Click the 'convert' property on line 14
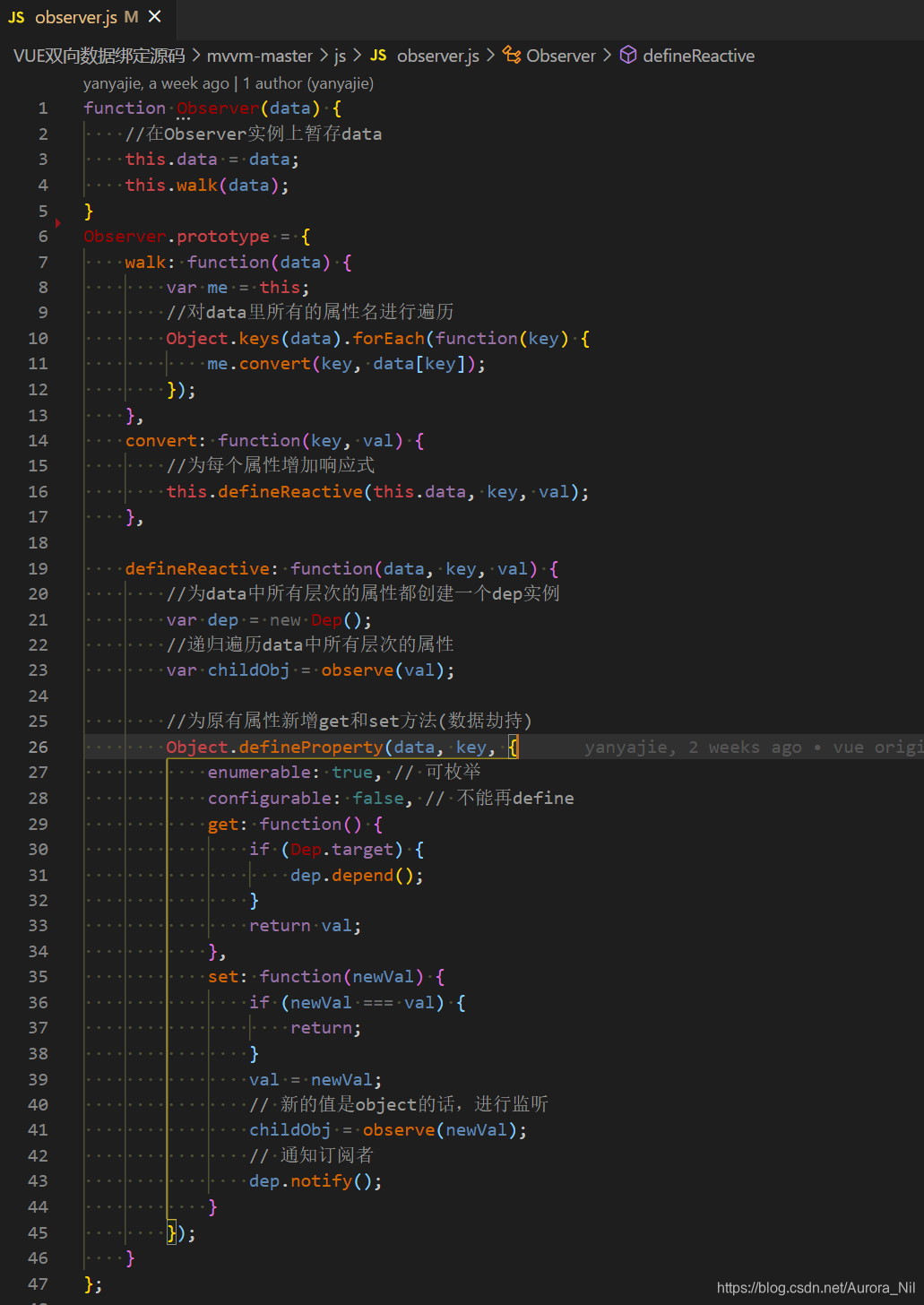This screenshot has height=1305, width=924. (160, 440)
